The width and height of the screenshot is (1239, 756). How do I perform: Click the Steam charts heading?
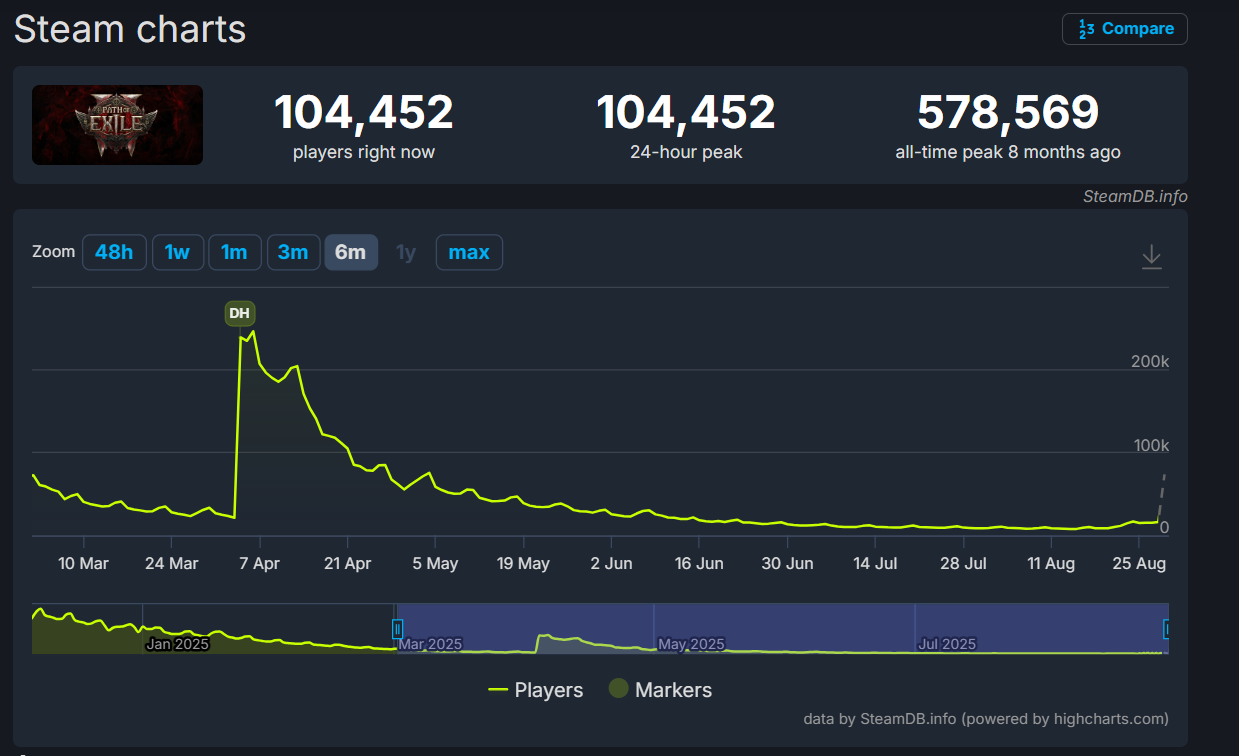click(x=130, y=28)
